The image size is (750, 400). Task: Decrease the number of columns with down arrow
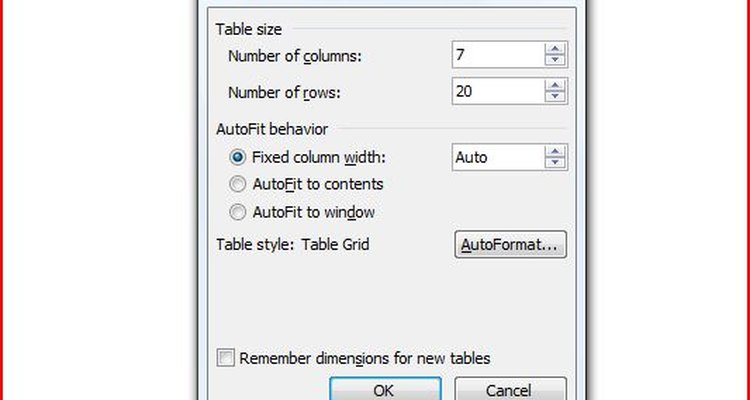(x=555, y=60)
